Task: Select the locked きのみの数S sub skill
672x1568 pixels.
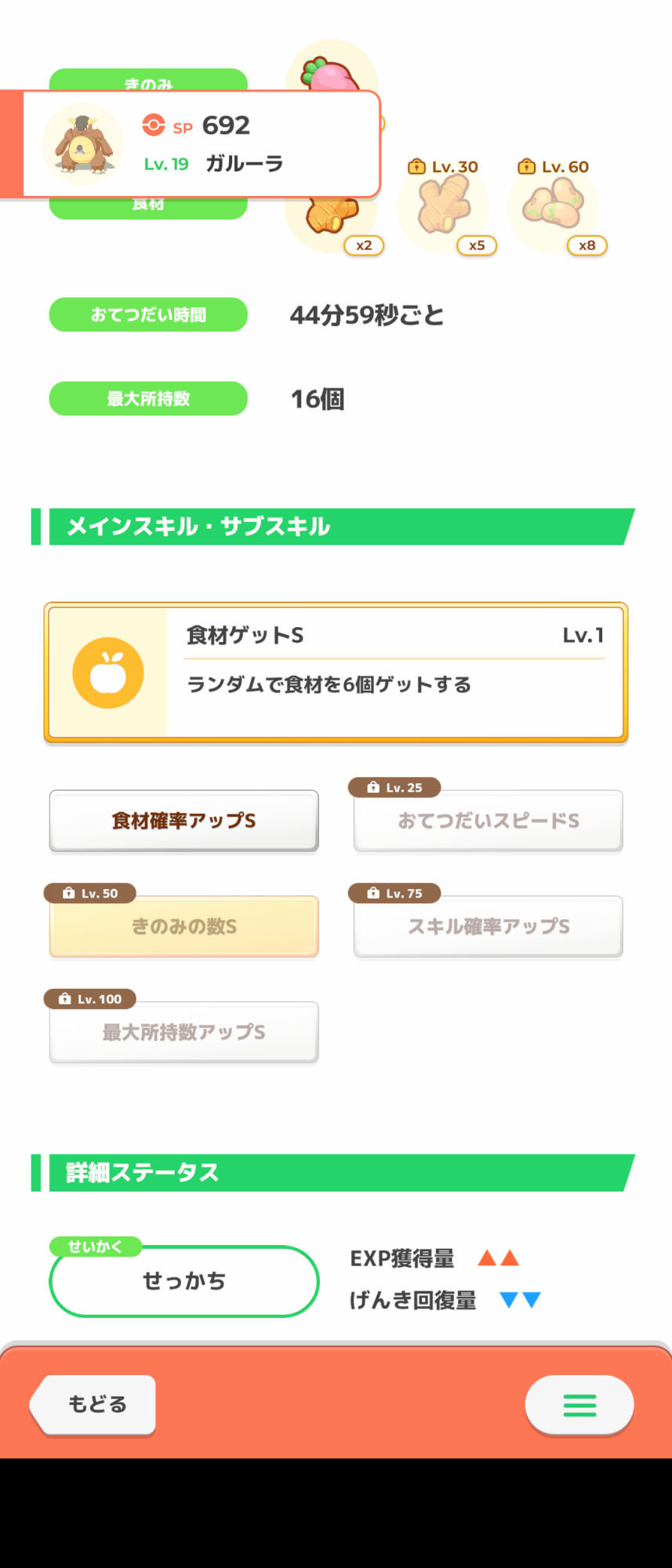Action: (184, 927)
